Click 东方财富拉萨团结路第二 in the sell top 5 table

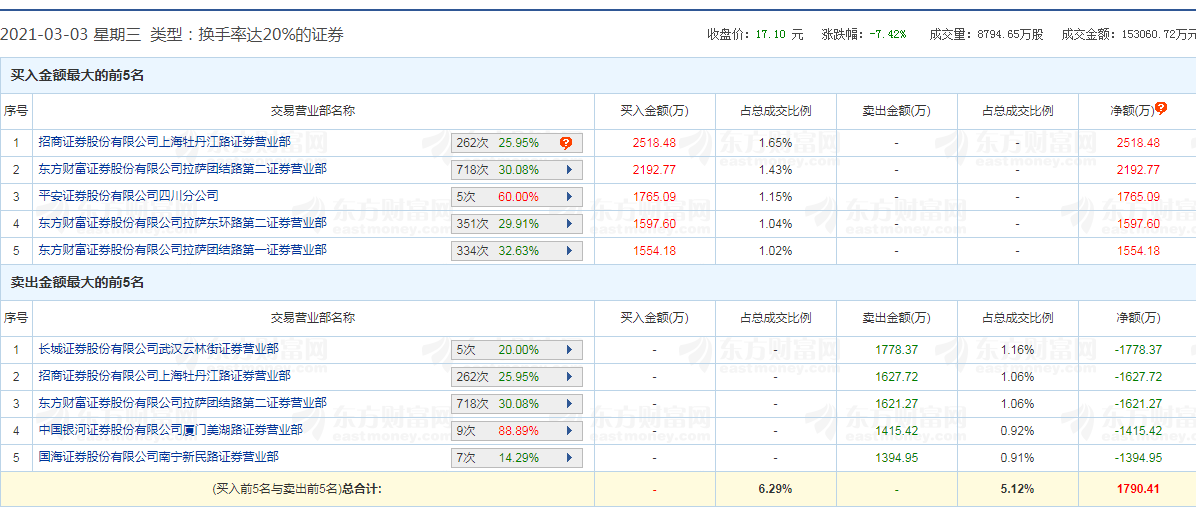pos(182,403)
